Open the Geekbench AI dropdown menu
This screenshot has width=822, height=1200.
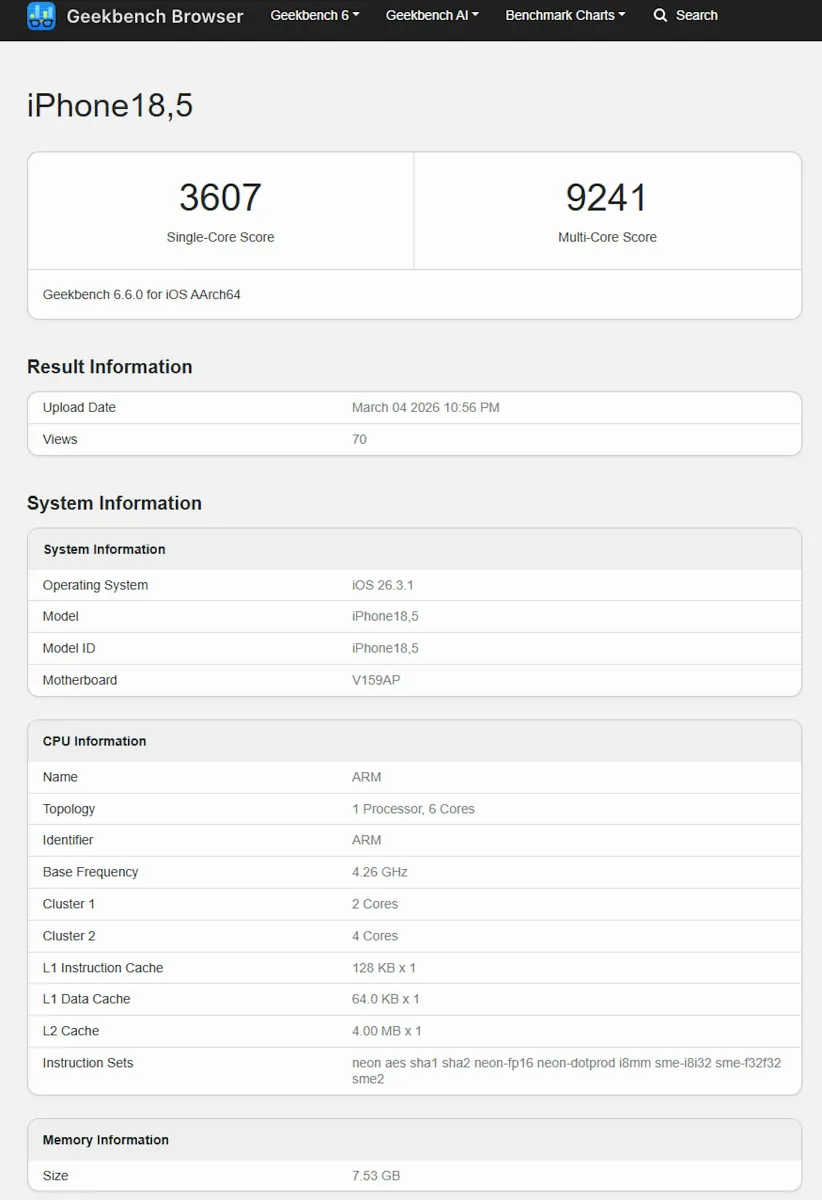(x=432, y=15)
